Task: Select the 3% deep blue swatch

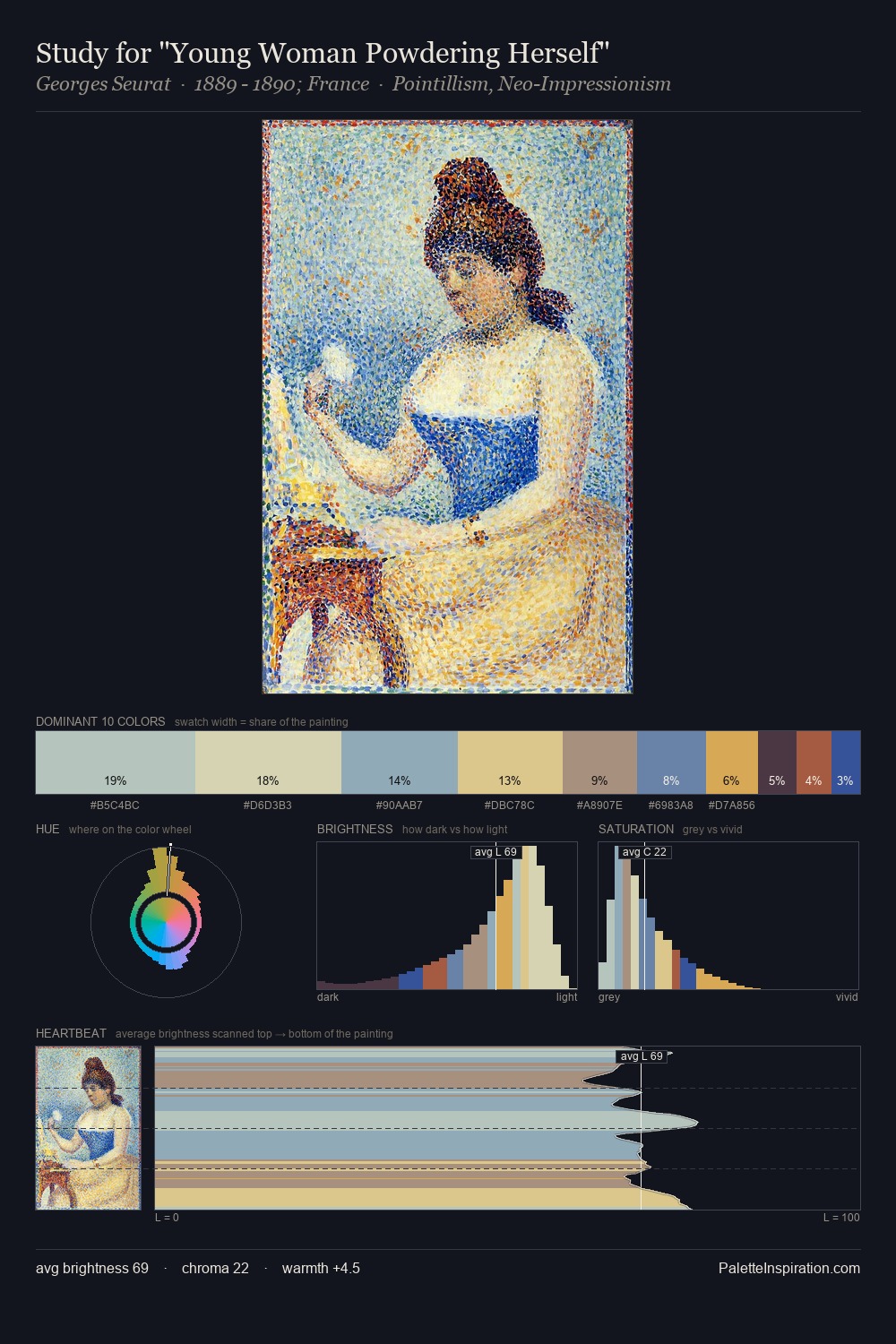Action: 846,762
